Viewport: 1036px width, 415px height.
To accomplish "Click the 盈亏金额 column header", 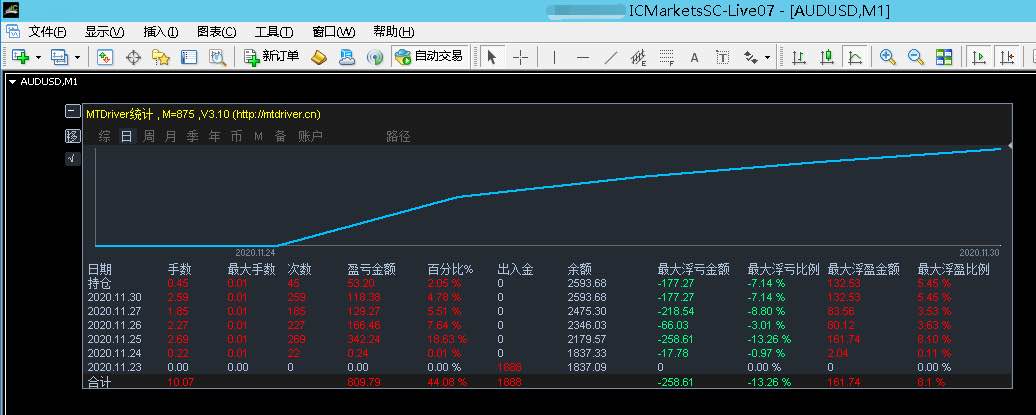I will 371,270.
